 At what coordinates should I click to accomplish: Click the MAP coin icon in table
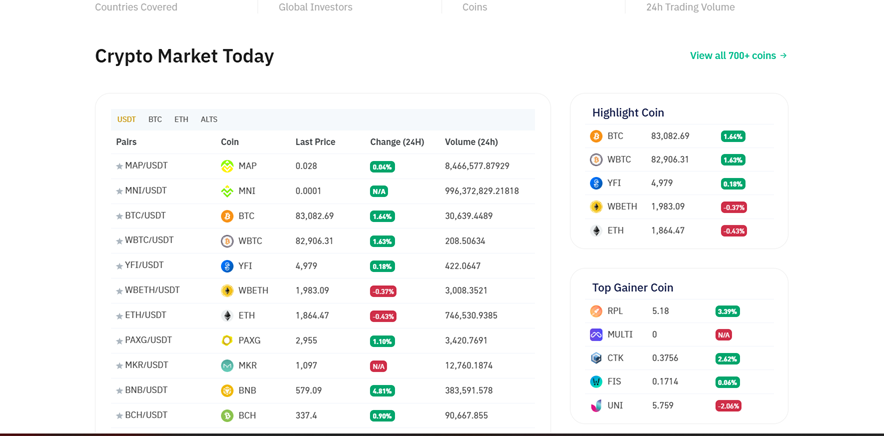227,166
